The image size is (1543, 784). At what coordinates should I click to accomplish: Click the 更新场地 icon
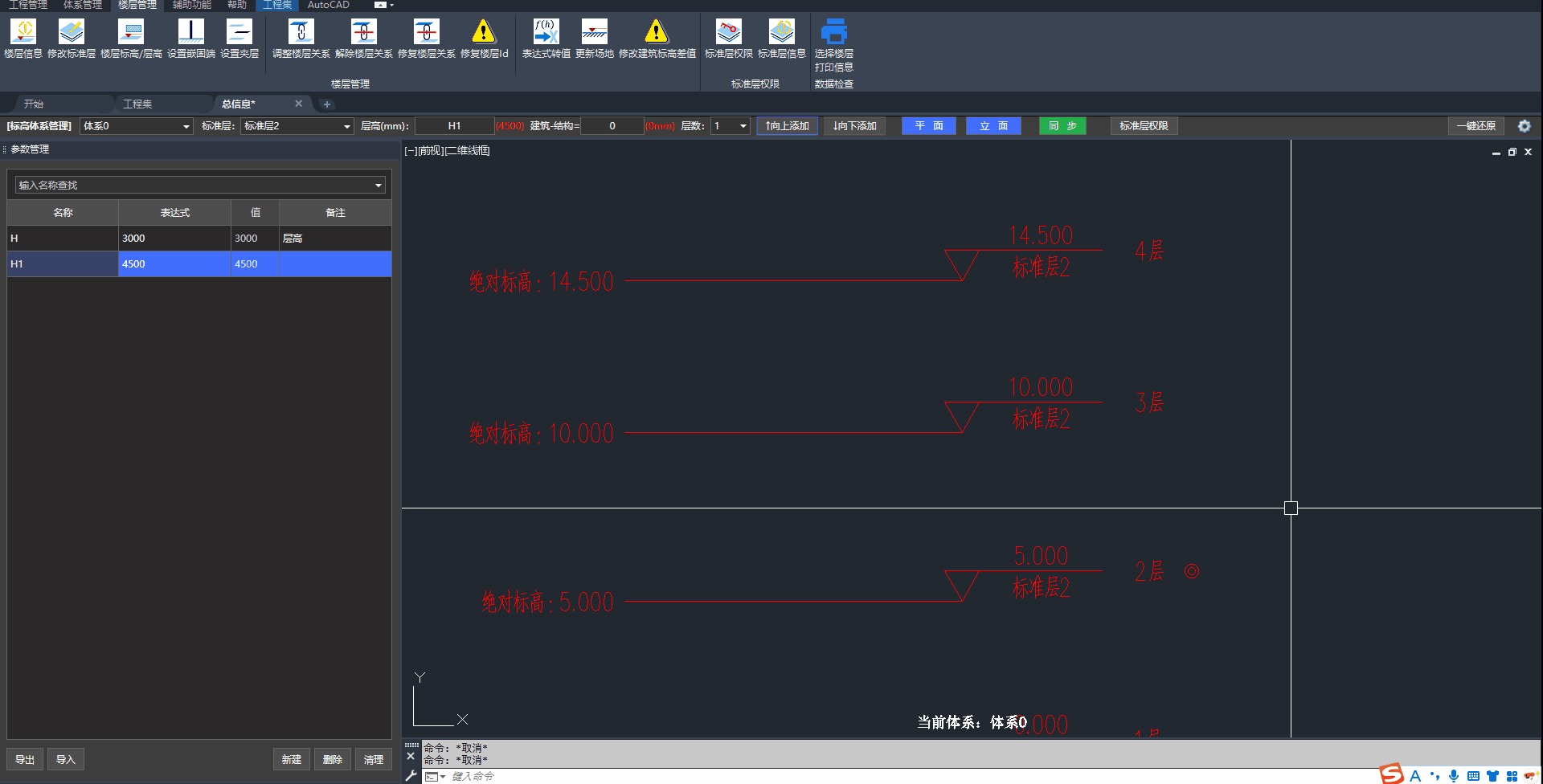[x=594, y=32]
